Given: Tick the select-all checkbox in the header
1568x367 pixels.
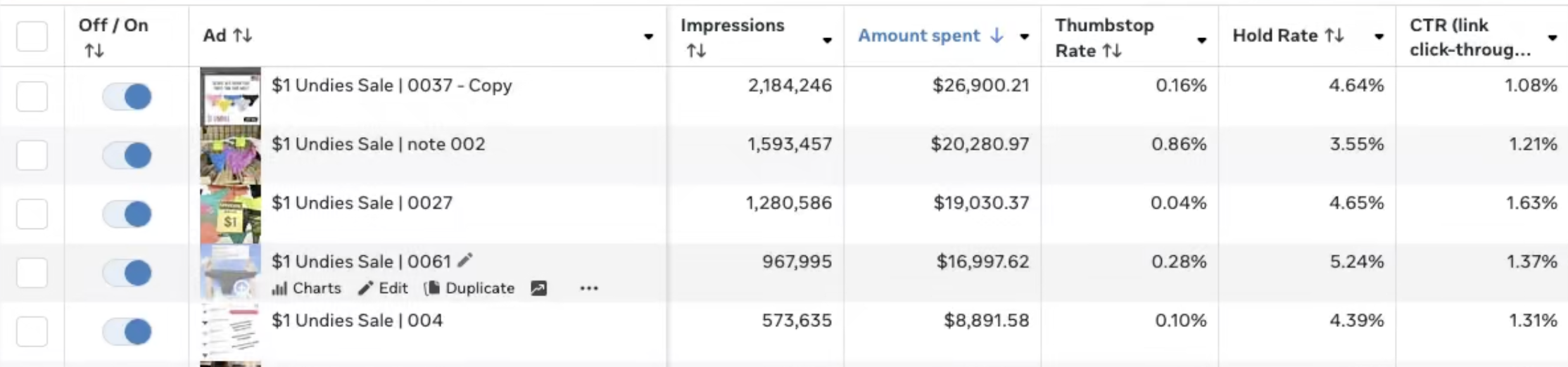Looking at the screenshot, I should [x=32, y=36].
